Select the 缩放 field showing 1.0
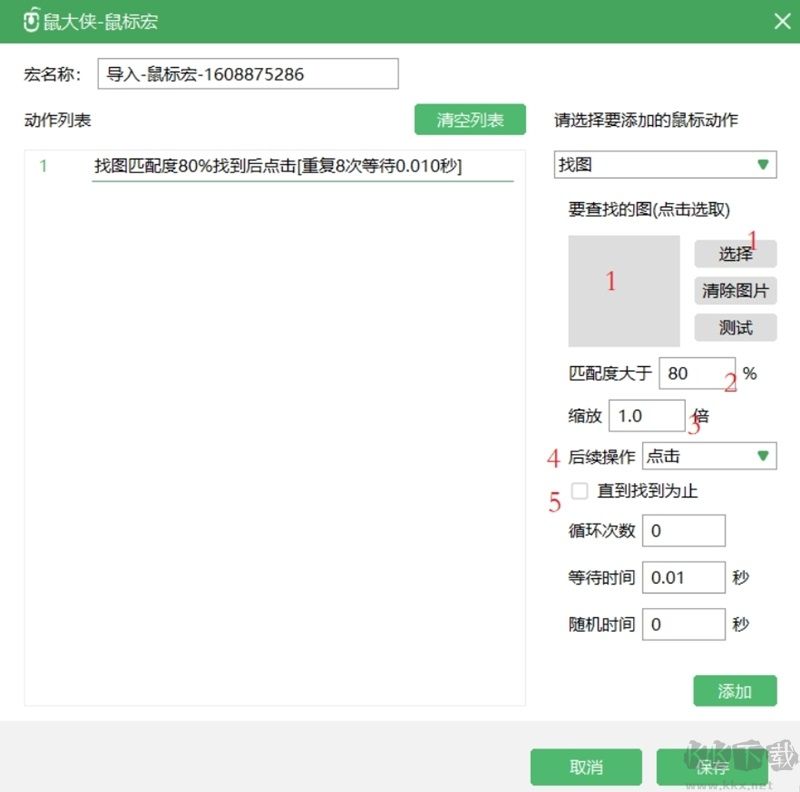 click(646, 415)
